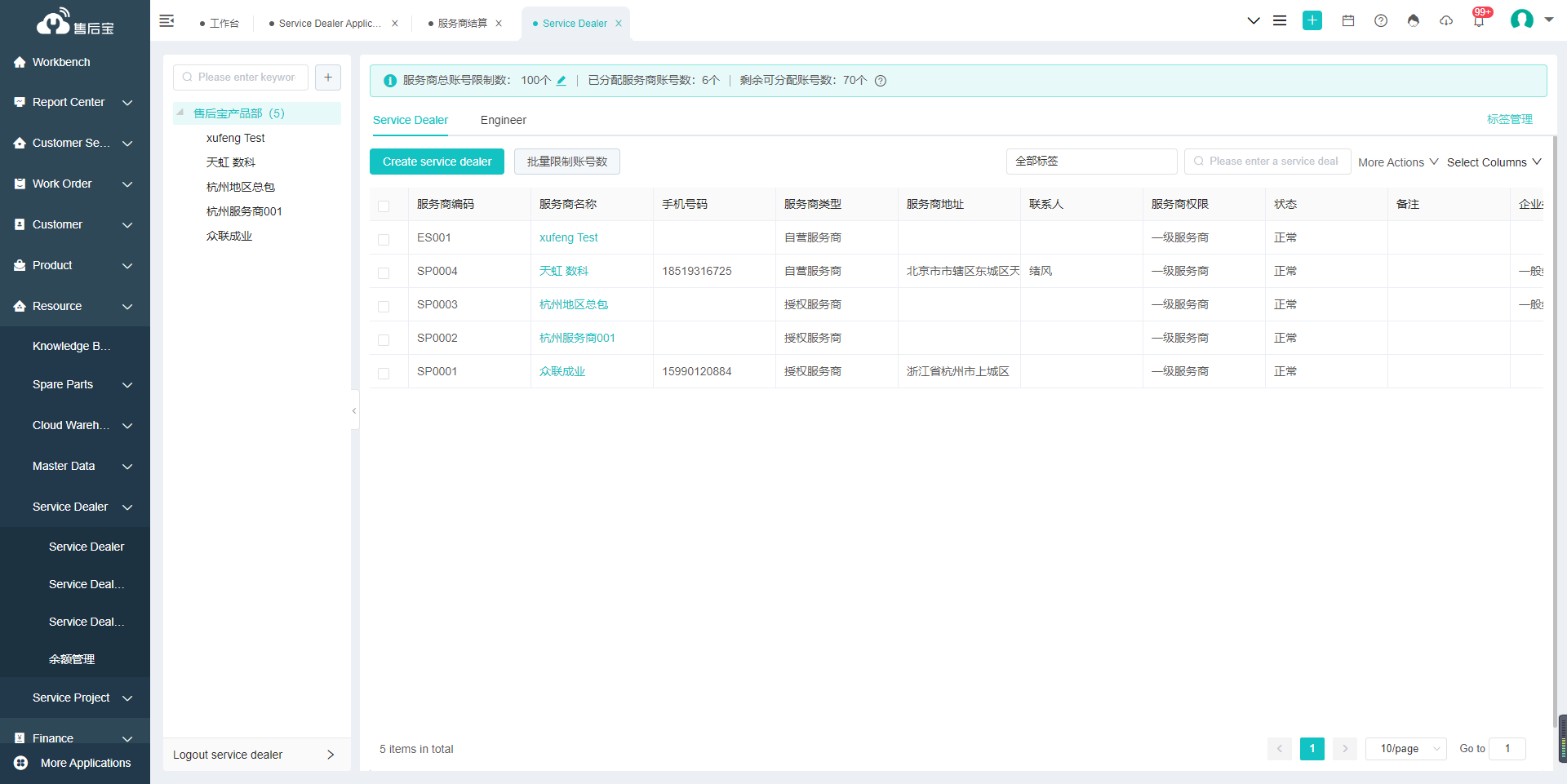The width and height of the screenshot is (1567, 784).
Task: Check the SP0002 row checkbox
Action: click(x=384, y=340)
